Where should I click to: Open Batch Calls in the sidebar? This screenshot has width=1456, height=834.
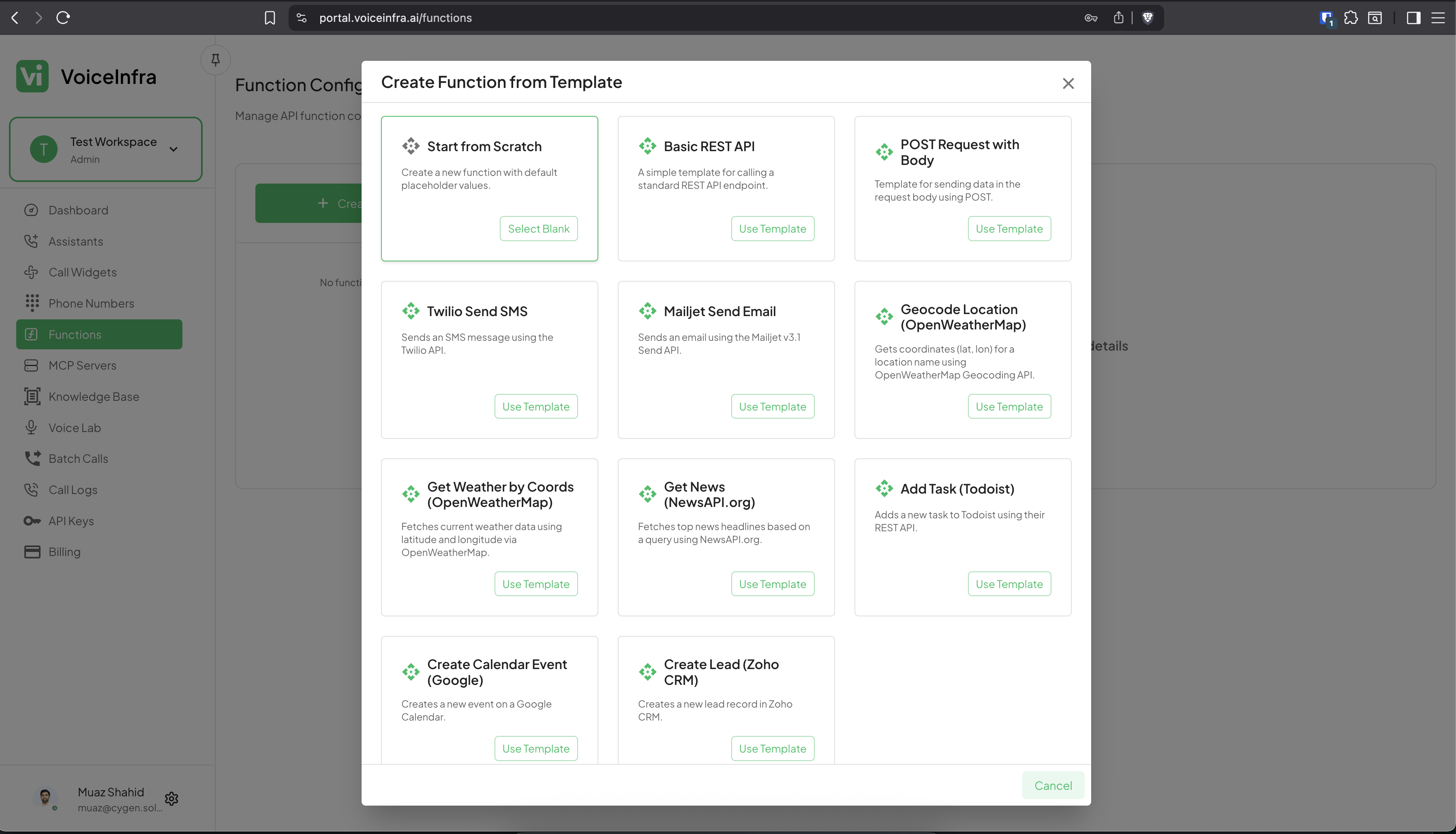click(99, 459)
